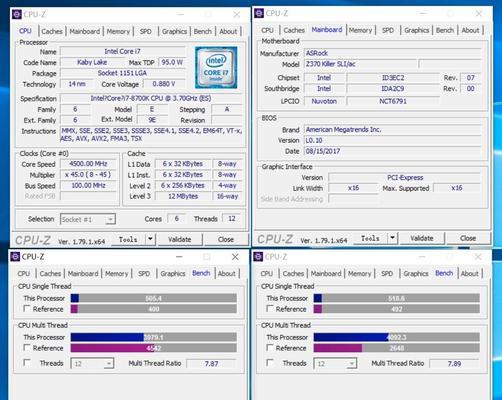Click Close button in top-left CPU window
Screen dimensions: 502x400
click(226, 239)
